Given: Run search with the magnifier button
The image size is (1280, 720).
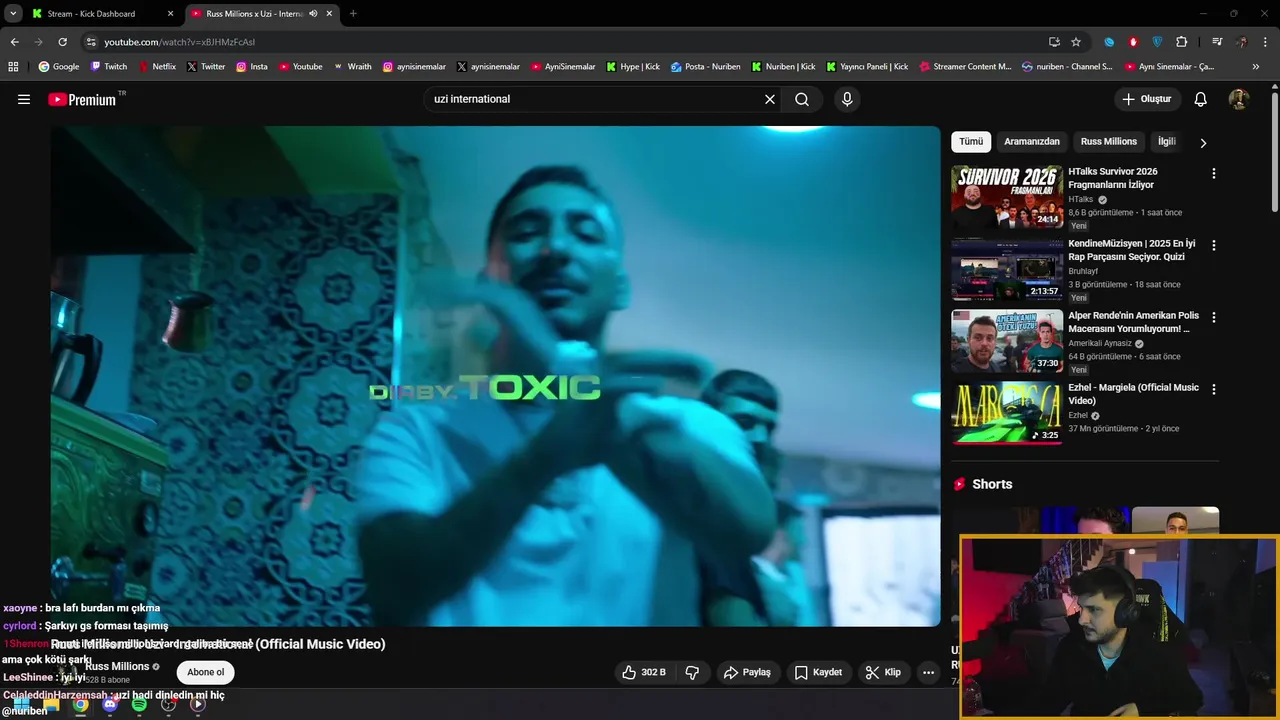Looking at the screenshot, I should (x=802, y=99).
